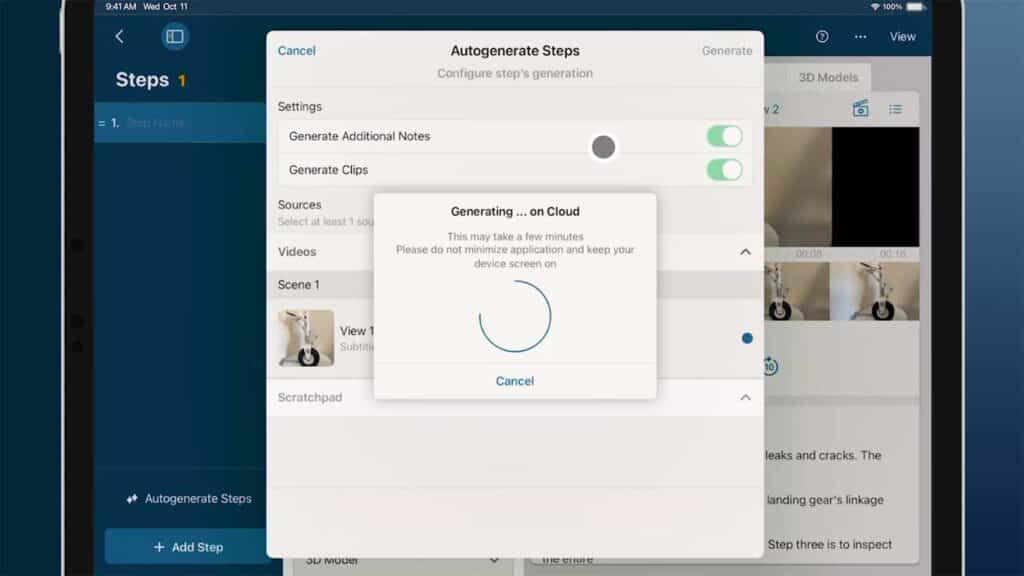Click the list view icon

click(x=895, y=109)
